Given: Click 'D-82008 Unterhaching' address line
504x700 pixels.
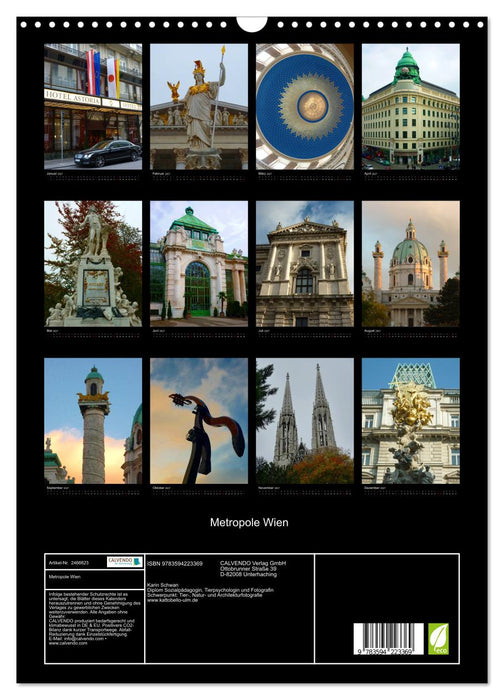Looking at the screenshot, I should click(x=248, y=575).
